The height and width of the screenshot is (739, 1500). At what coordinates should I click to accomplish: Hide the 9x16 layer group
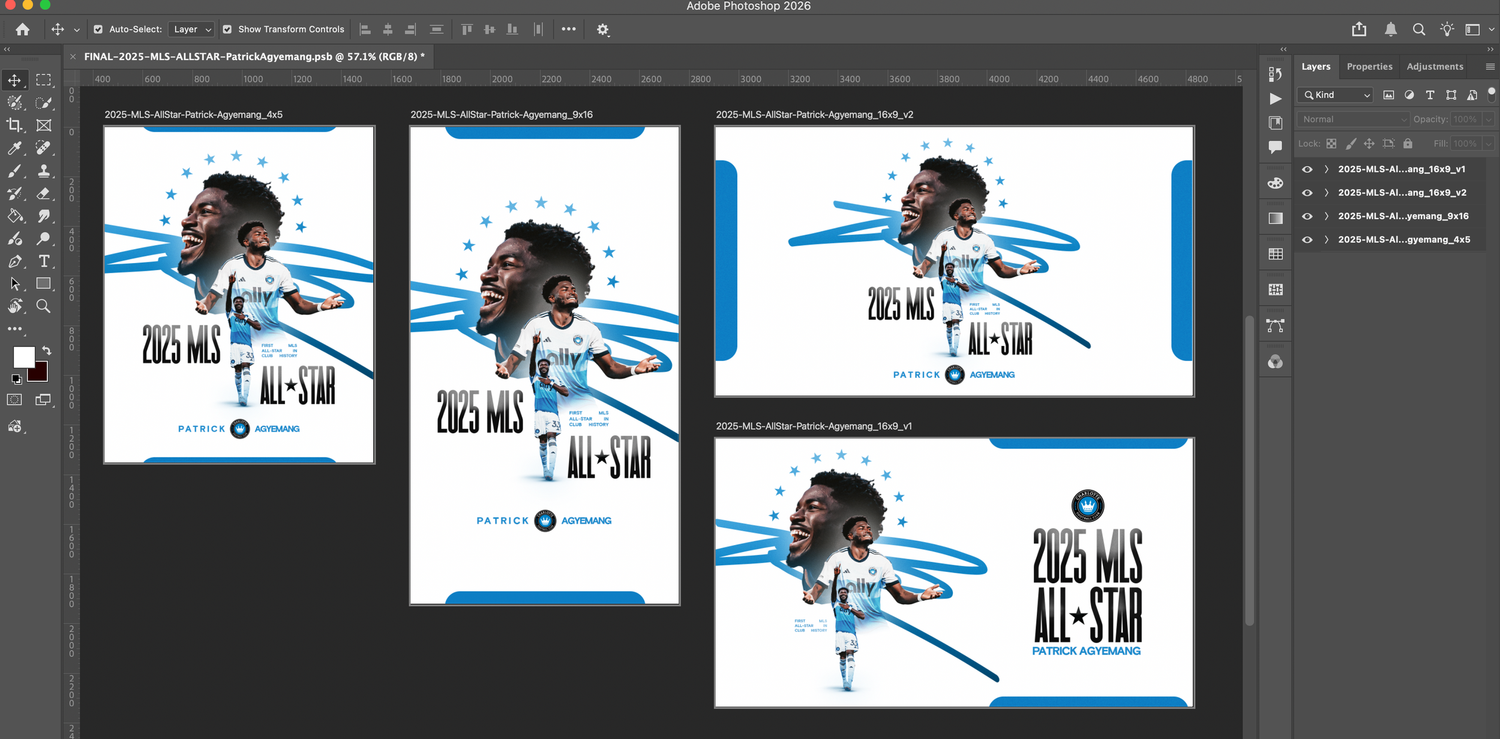point(1307,216)
